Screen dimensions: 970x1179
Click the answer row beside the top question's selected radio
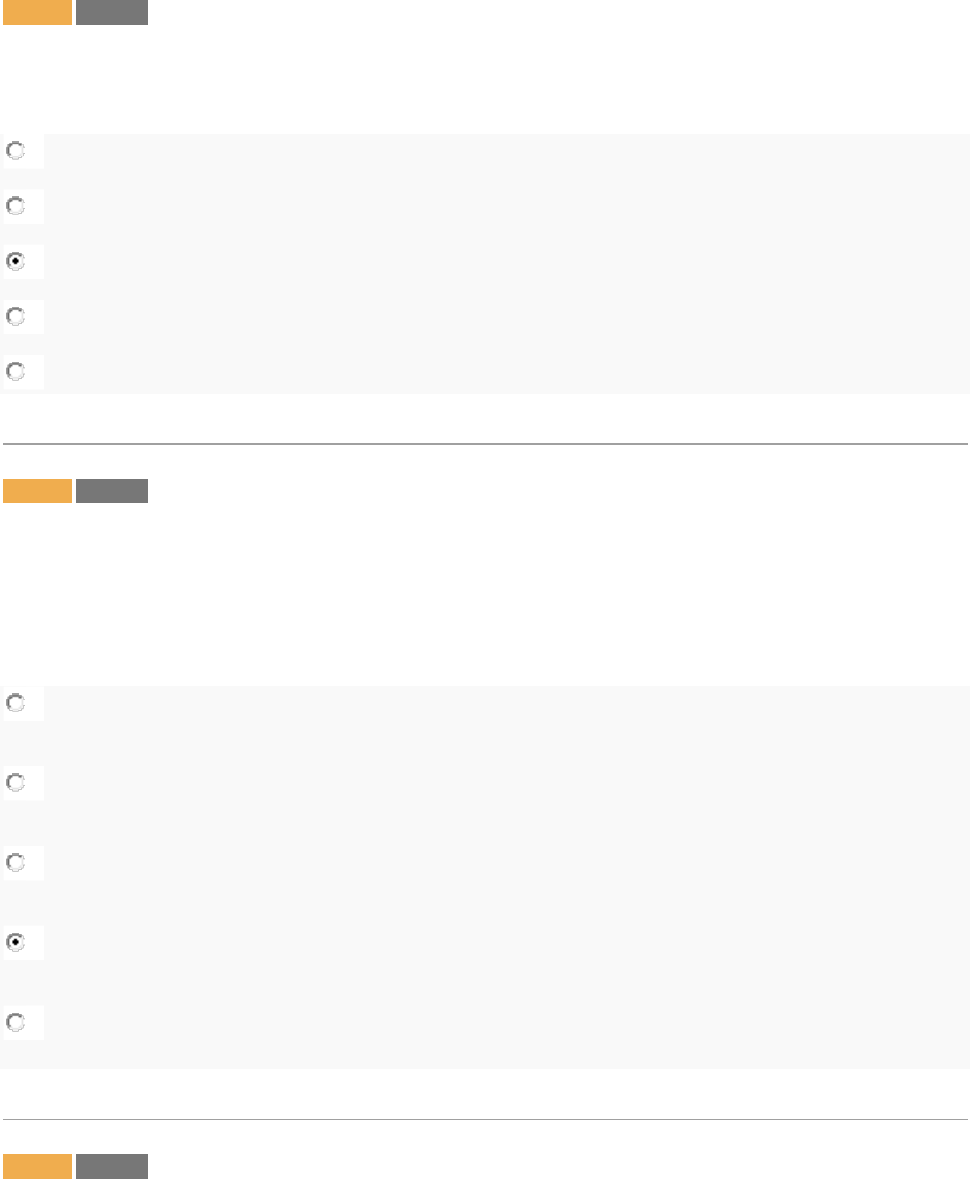(x=500, y=261)
